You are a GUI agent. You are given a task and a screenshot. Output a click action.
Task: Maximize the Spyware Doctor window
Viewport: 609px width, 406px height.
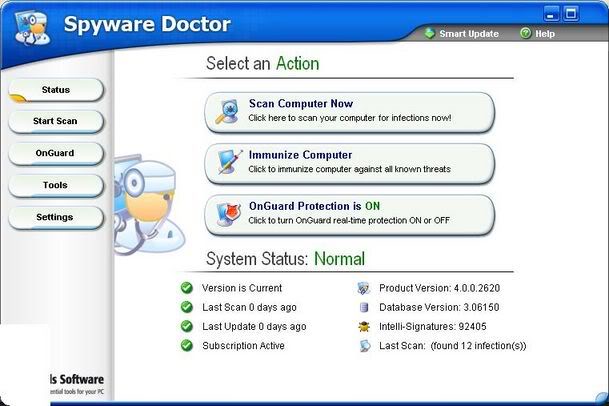[571, 14]
